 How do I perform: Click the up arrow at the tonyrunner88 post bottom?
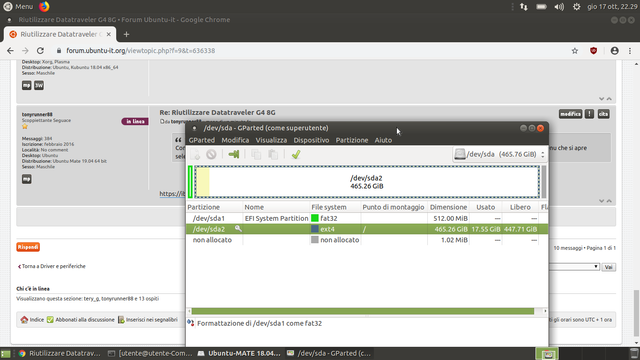609,201
